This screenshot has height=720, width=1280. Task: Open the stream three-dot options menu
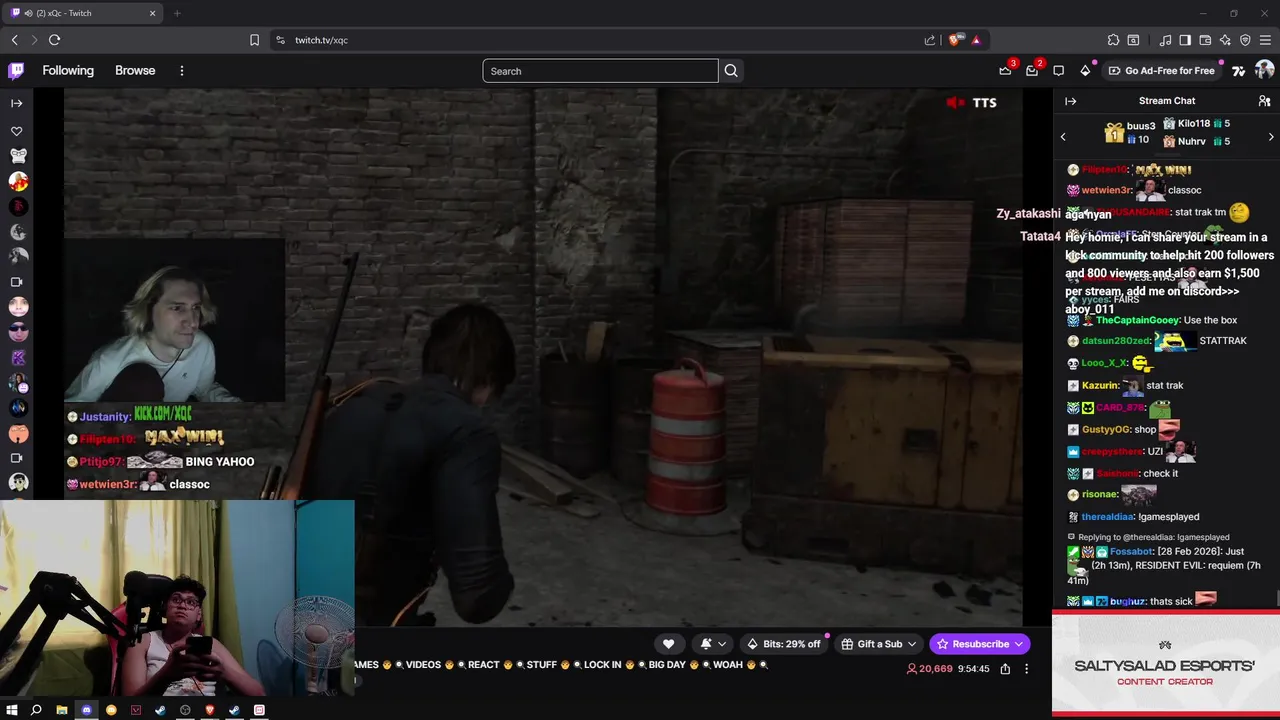pos(1026,669)
